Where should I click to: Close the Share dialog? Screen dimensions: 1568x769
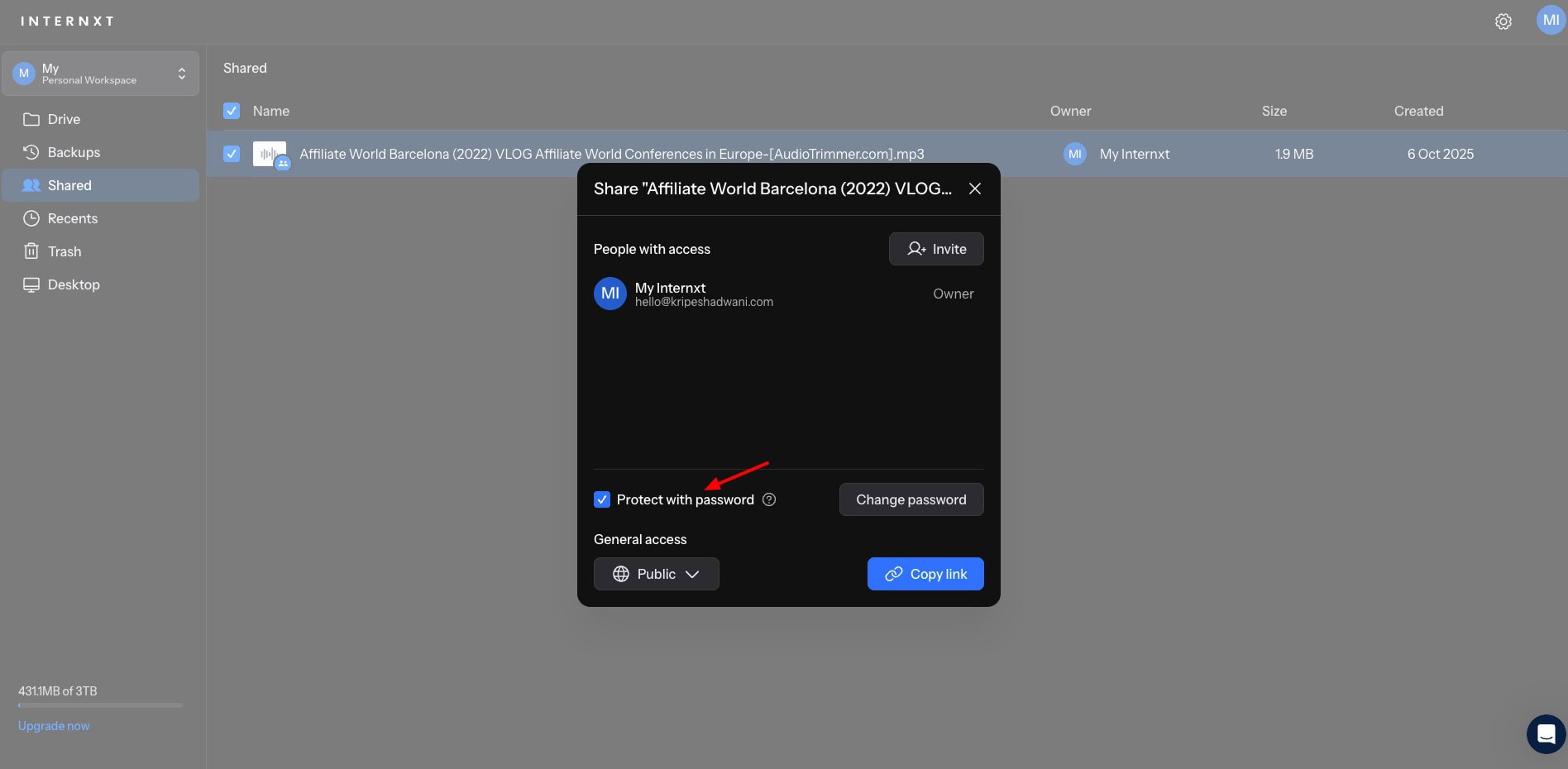(975, 189)
